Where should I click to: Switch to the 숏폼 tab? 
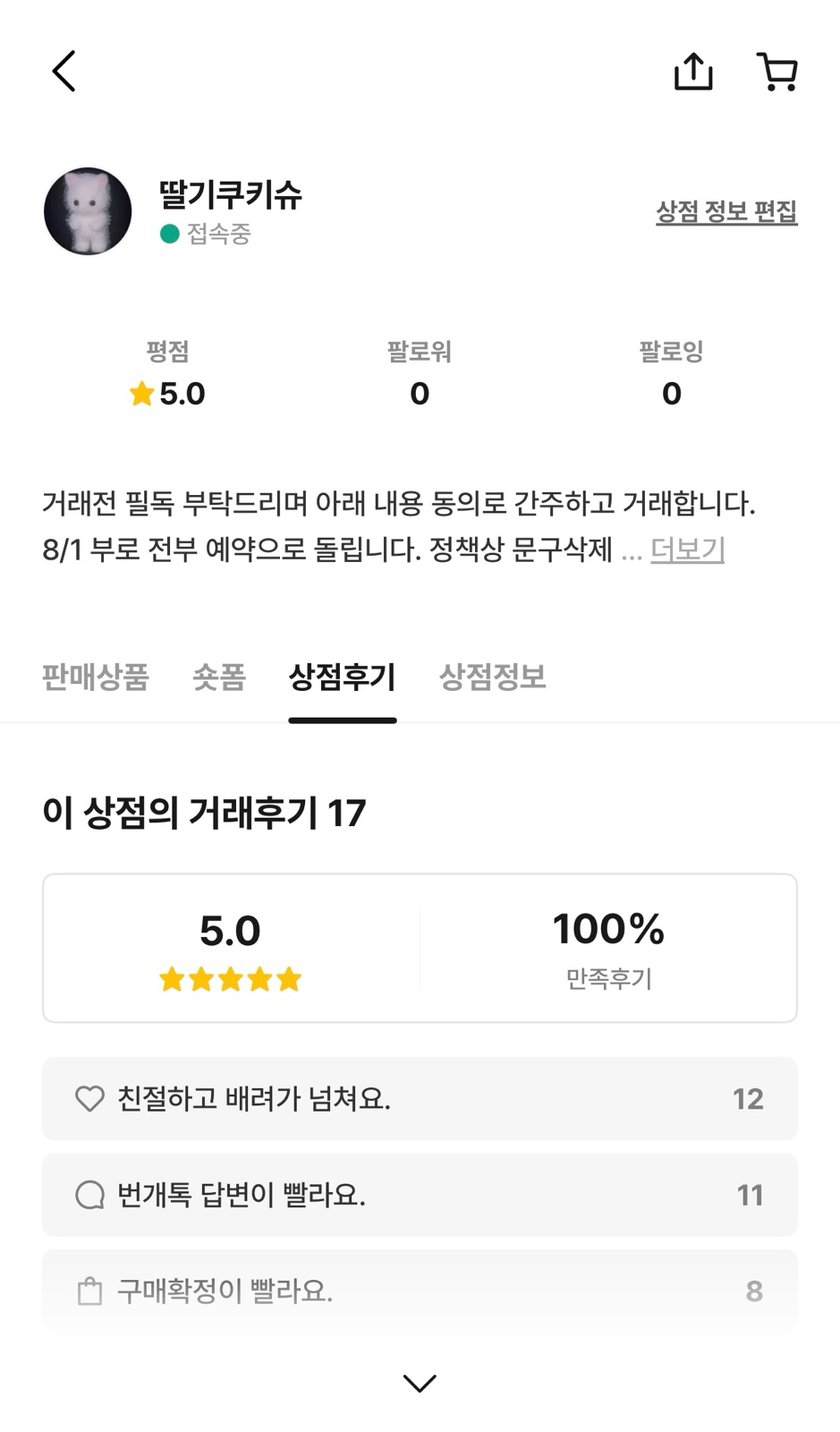[219, 677]
